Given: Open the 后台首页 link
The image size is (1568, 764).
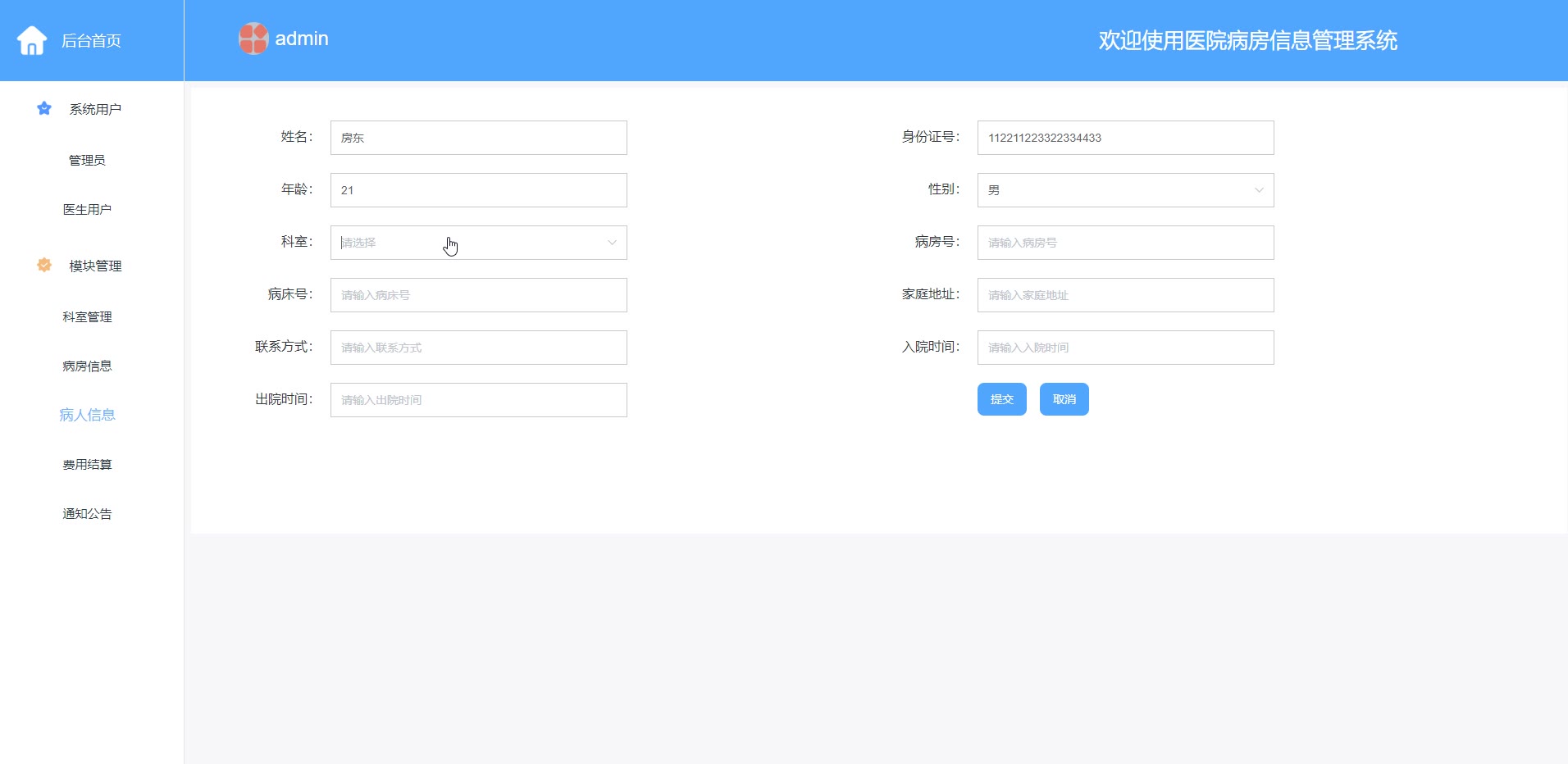Looking at the screenshot, I should (x=91, y=41).
